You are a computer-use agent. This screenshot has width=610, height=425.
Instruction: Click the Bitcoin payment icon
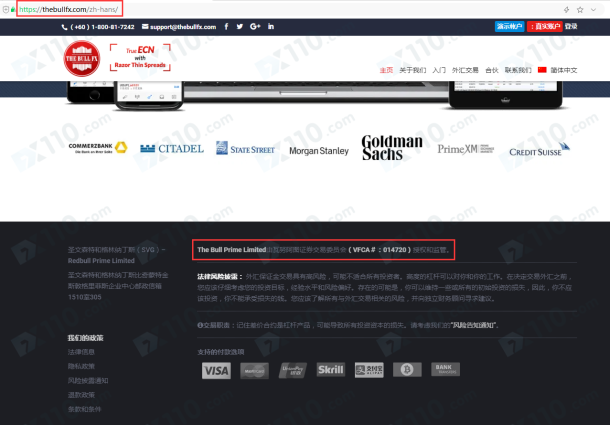[407, 369]
